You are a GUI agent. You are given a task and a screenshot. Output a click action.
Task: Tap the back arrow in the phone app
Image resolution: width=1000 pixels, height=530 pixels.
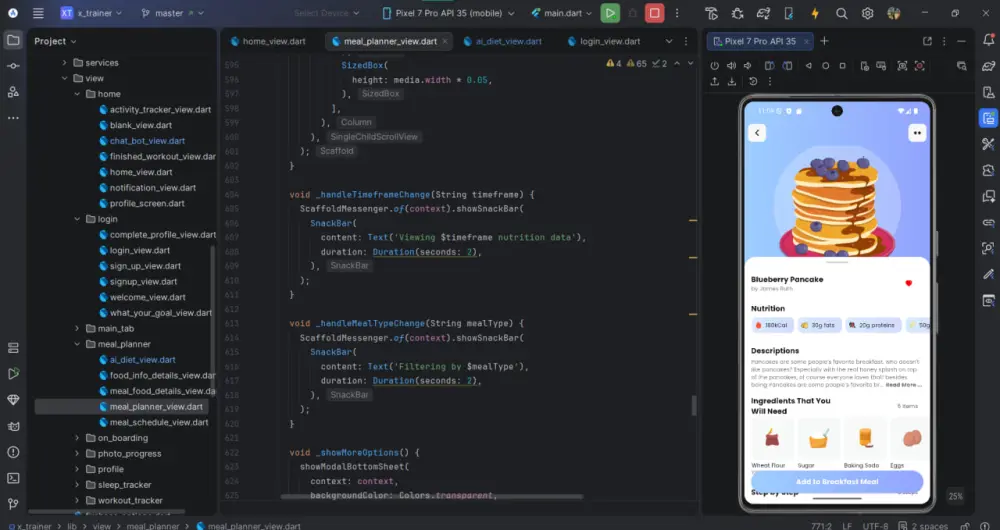tap(757, 133)
